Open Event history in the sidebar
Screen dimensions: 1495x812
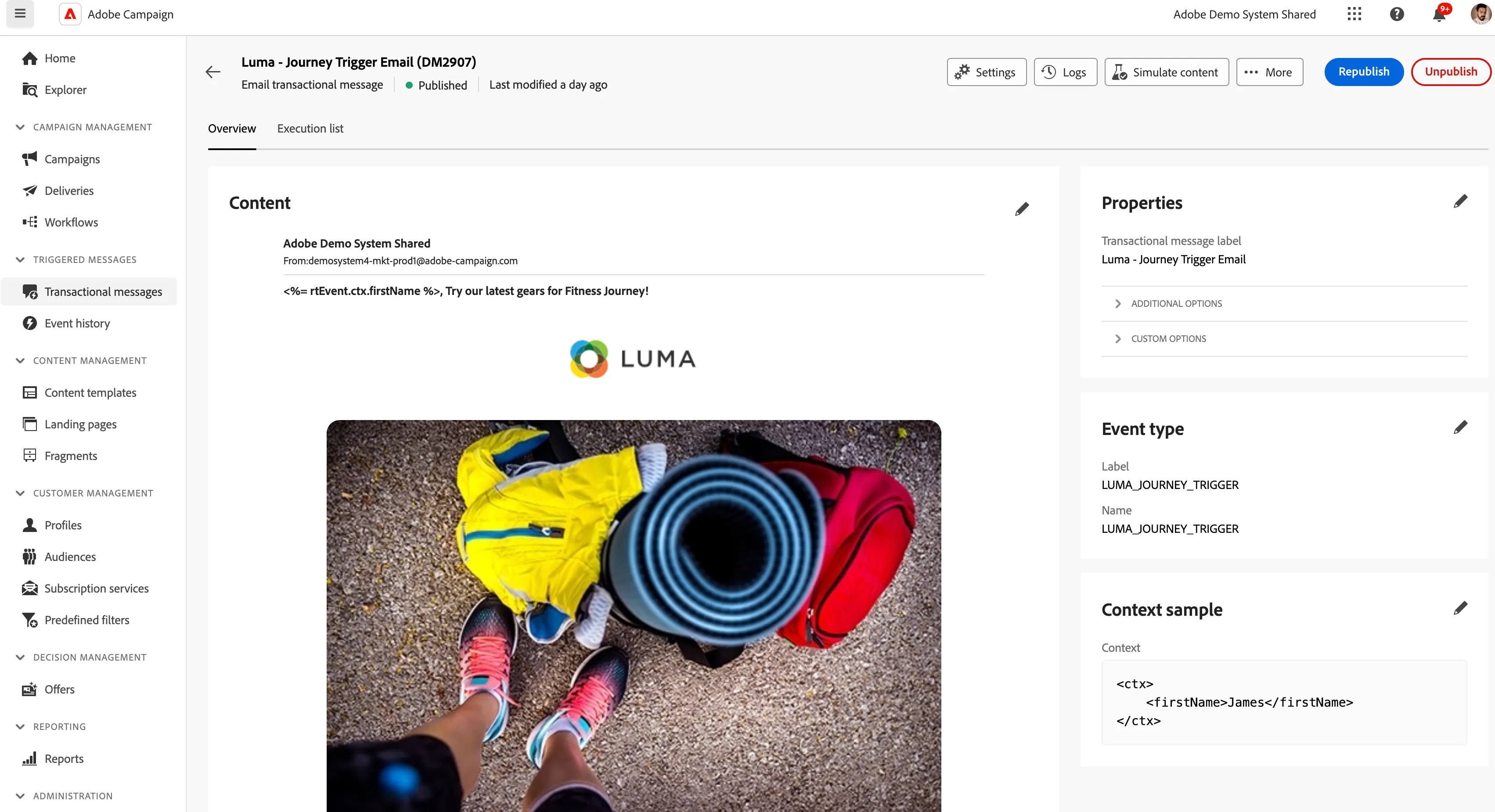click(x=88, y=323)
